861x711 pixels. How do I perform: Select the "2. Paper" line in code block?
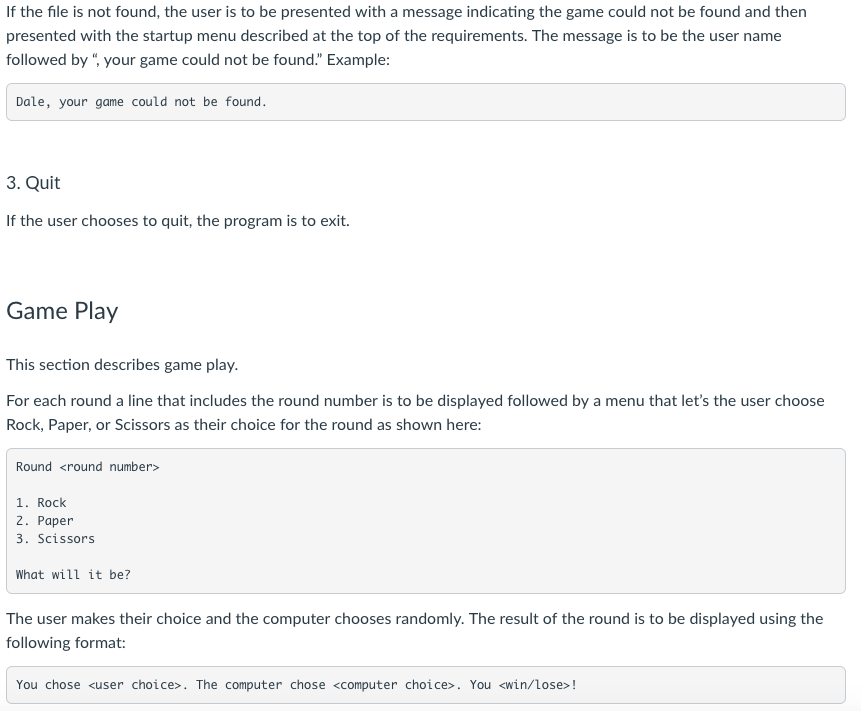[45, 521]
